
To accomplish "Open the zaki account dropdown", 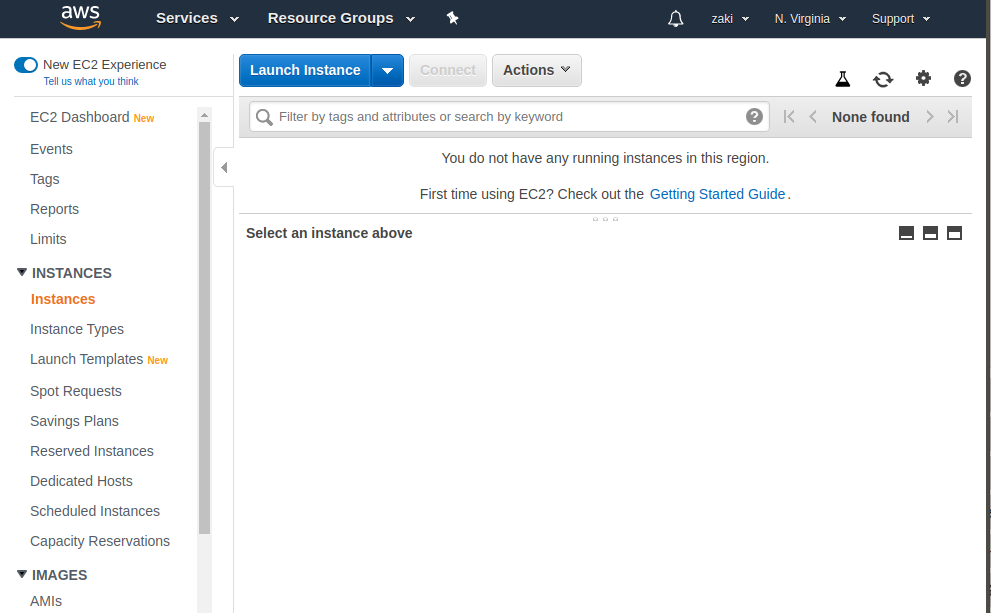I will pyautogui.click(x=730, y=19).
